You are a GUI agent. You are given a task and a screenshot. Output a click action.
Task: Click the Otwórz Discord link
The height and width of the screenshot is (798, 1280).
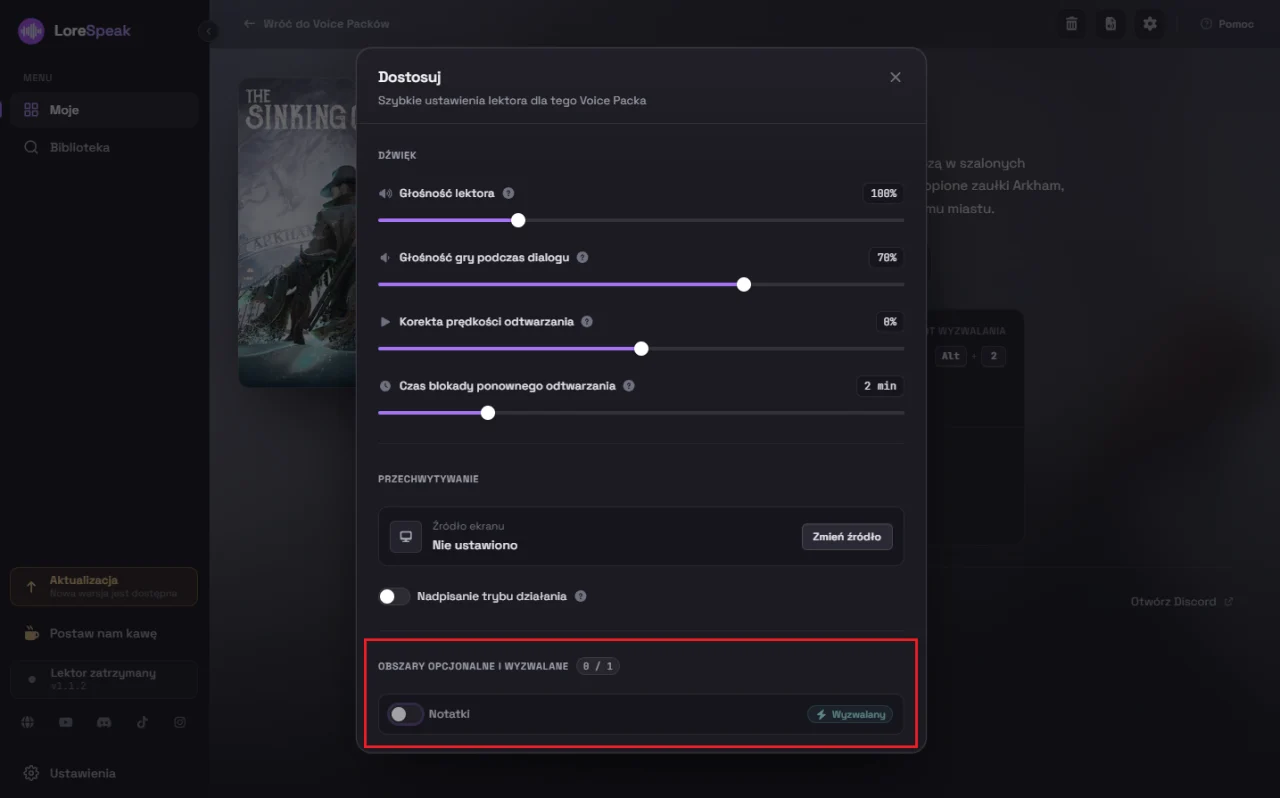pos(1182,602)
